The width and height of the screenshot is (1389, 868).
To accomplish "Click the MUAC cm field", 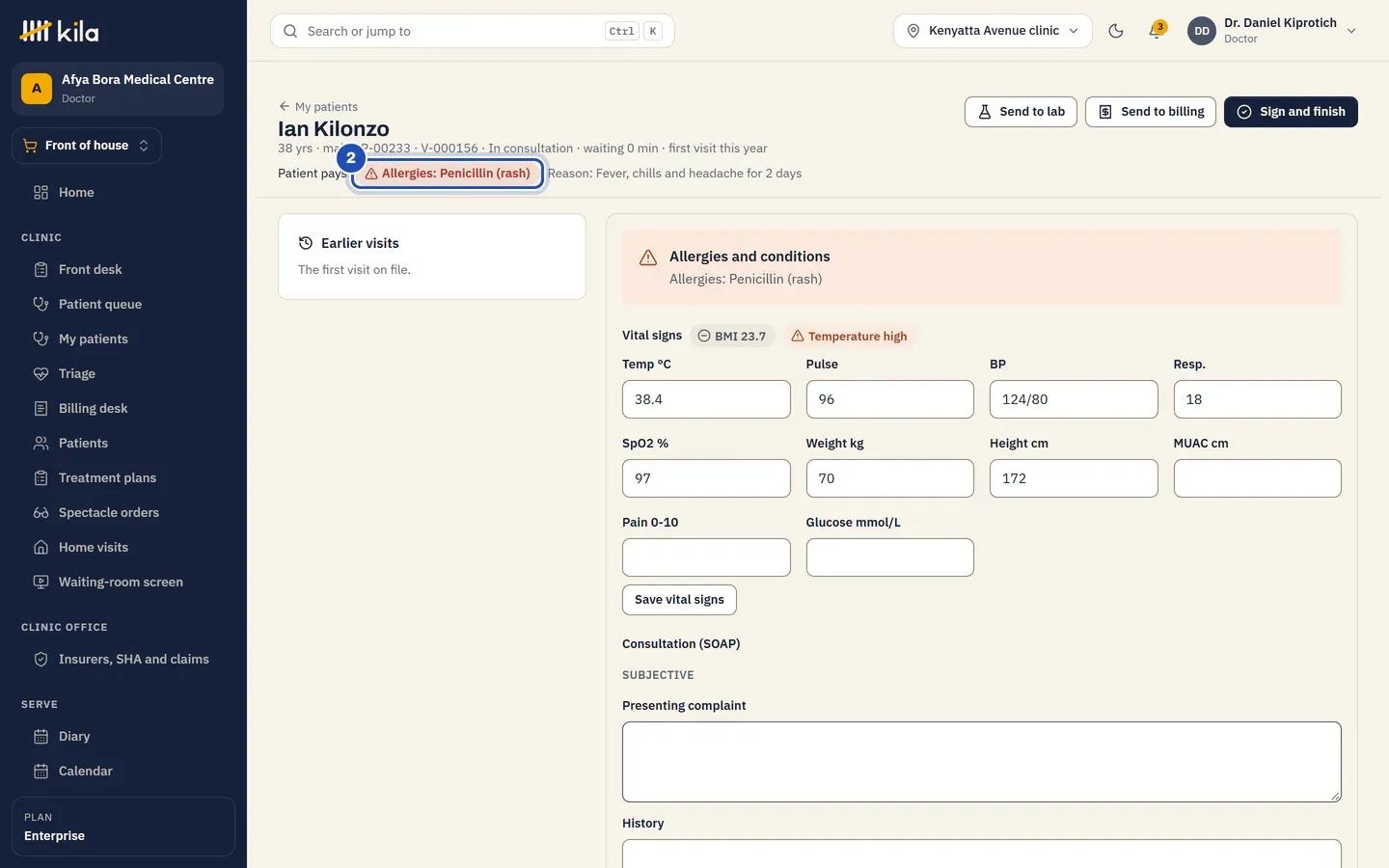I will coord(1258,478).
